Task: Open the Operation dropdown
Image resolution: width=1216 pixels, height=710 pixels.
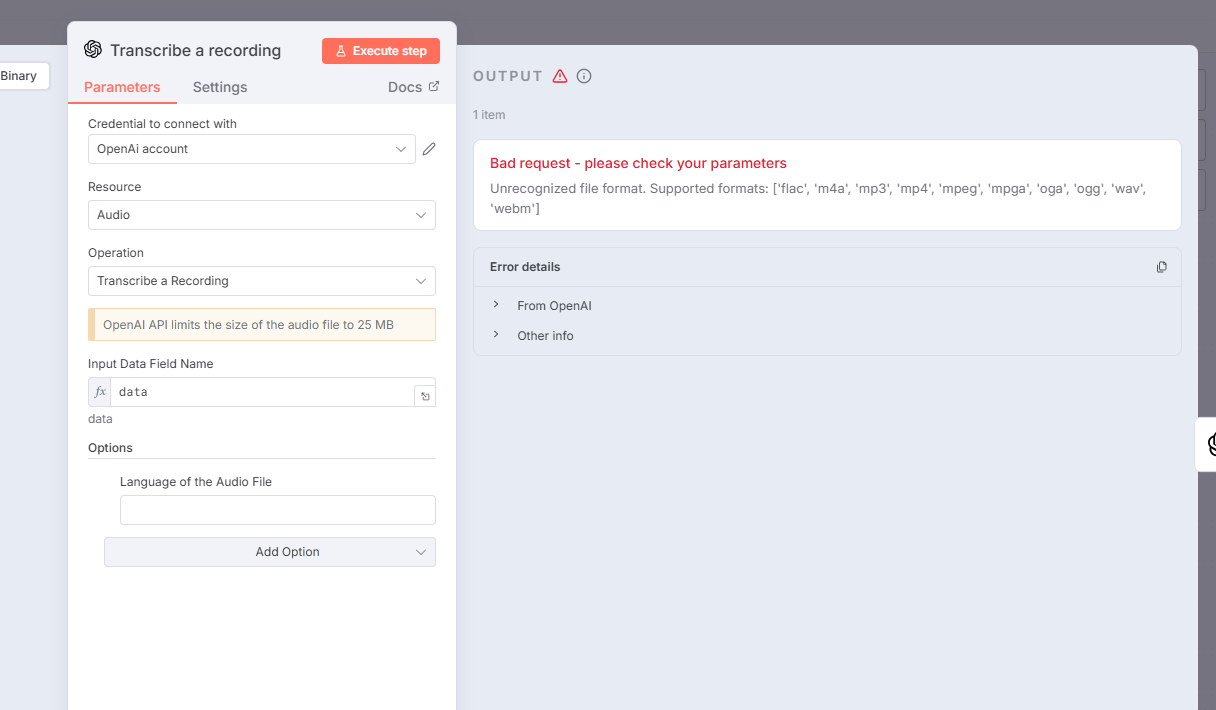Action: coord(261,281)
